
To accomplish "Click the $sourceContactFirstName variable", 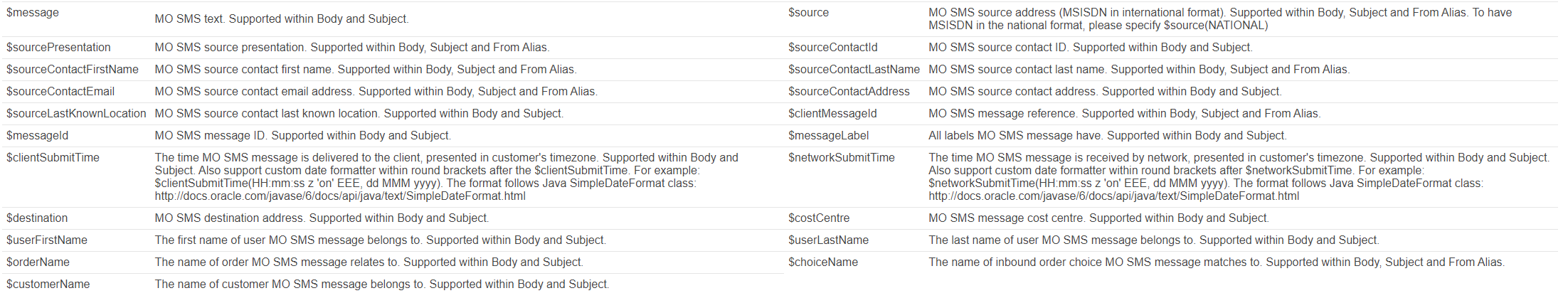I will 73,70.
